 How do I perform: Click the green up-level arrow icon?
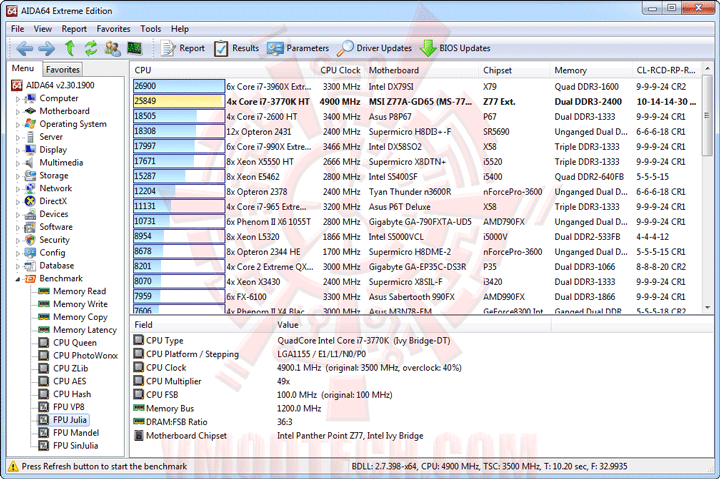pos(69,48)
